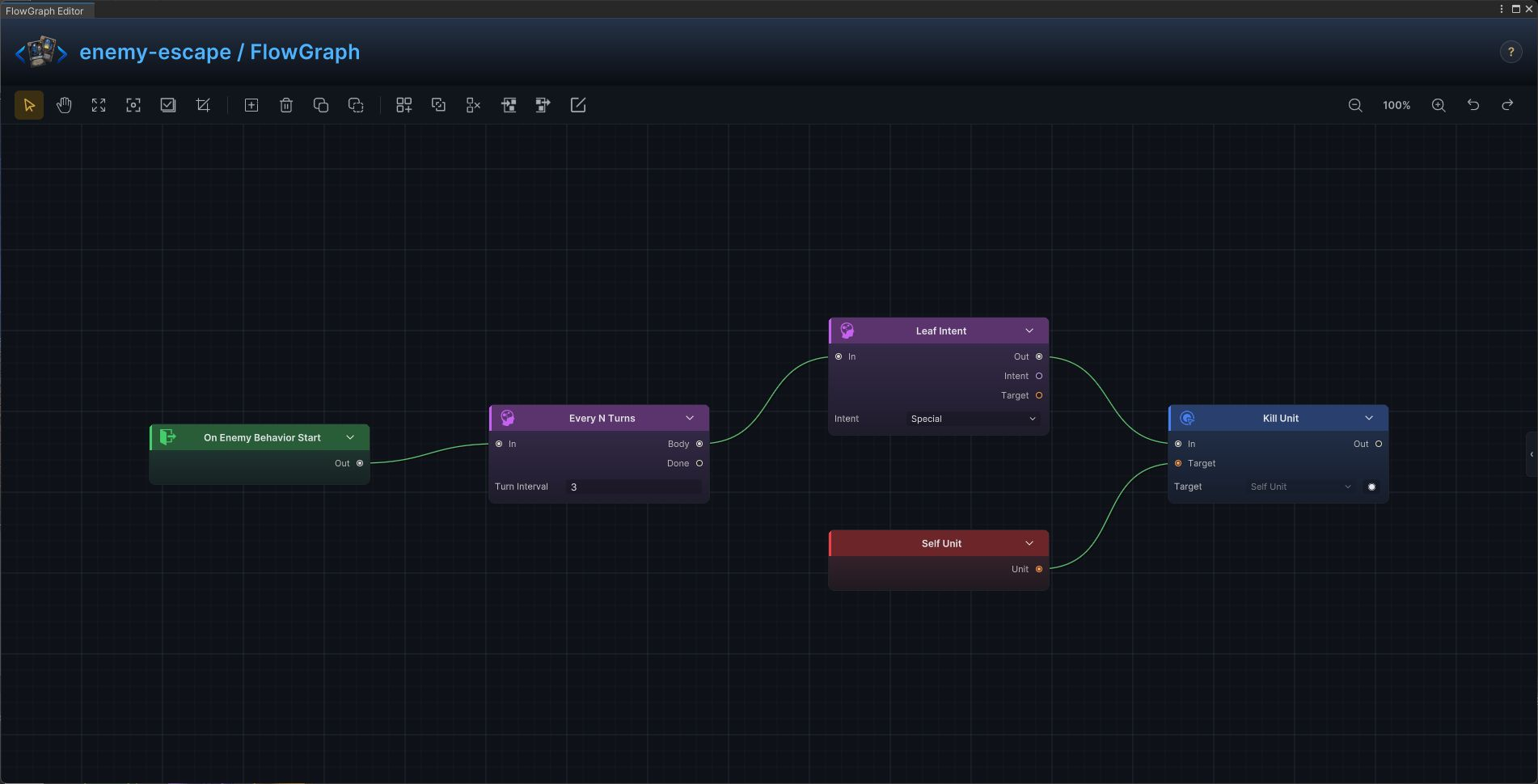Click the edit pencil-square icon
The height and width of the screenshot is (784, 1538).
point(578,105)
